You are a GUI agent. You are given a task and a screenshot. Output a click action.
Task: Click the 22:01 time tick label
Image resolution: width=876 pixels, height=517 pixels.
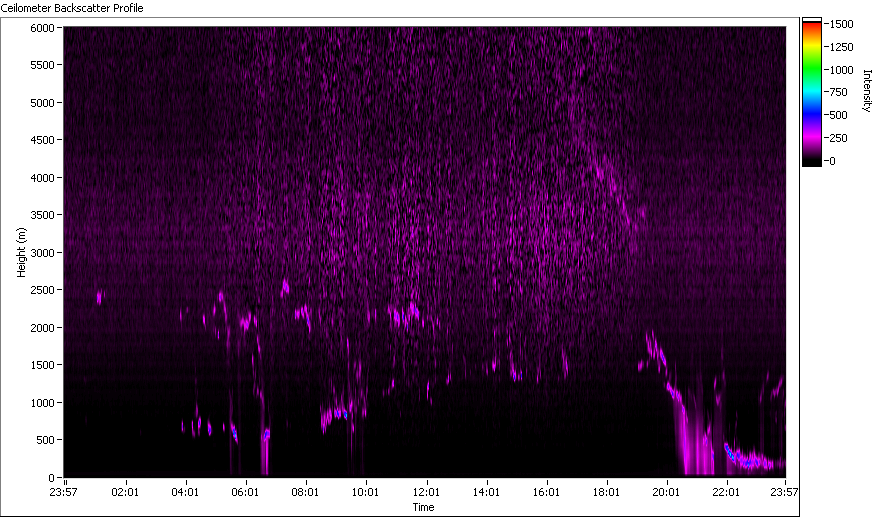click(x=726, y=492)
